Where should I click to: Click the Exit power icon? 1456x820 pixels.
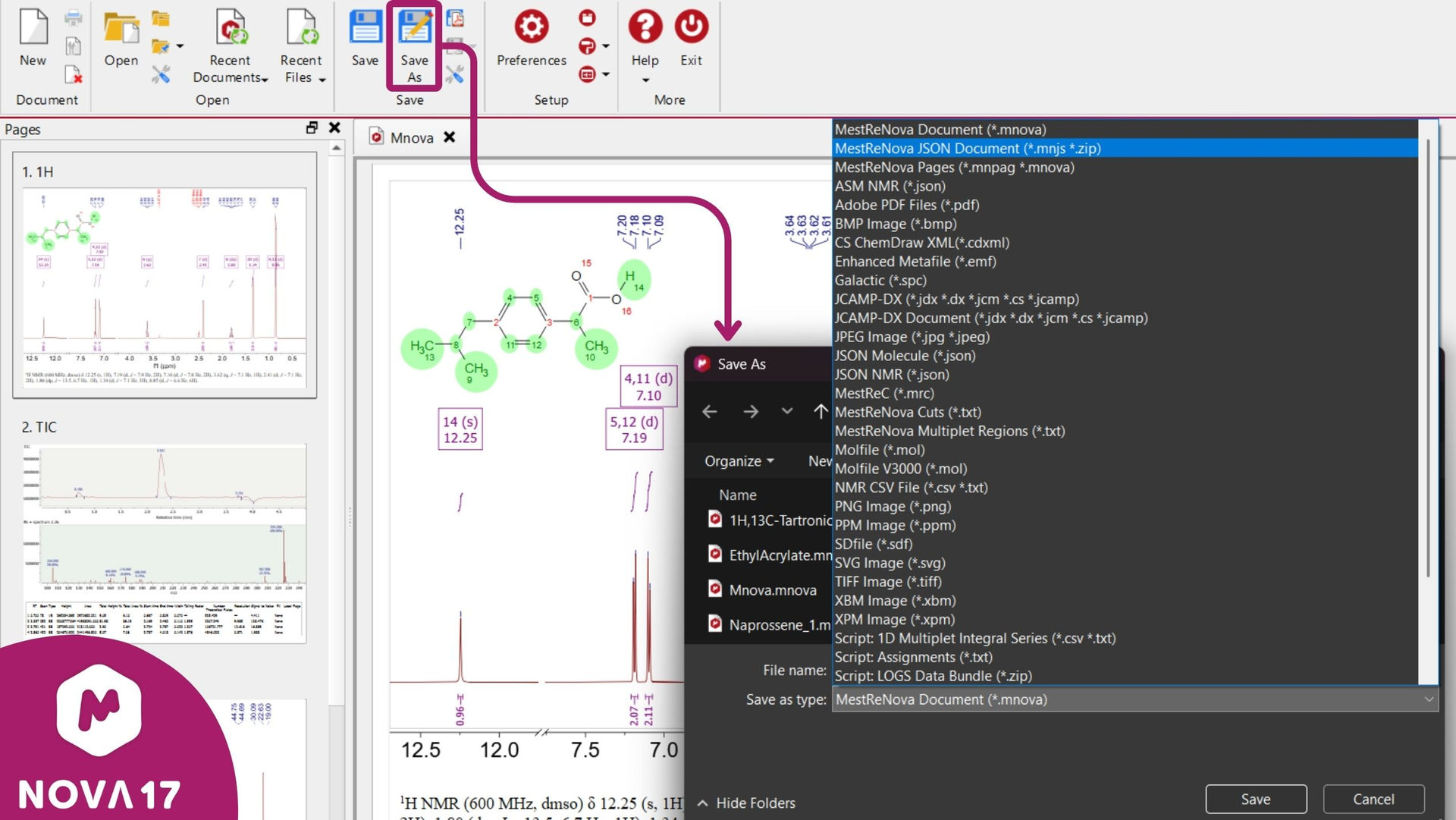pyautogui.click(x=691, y=28)
